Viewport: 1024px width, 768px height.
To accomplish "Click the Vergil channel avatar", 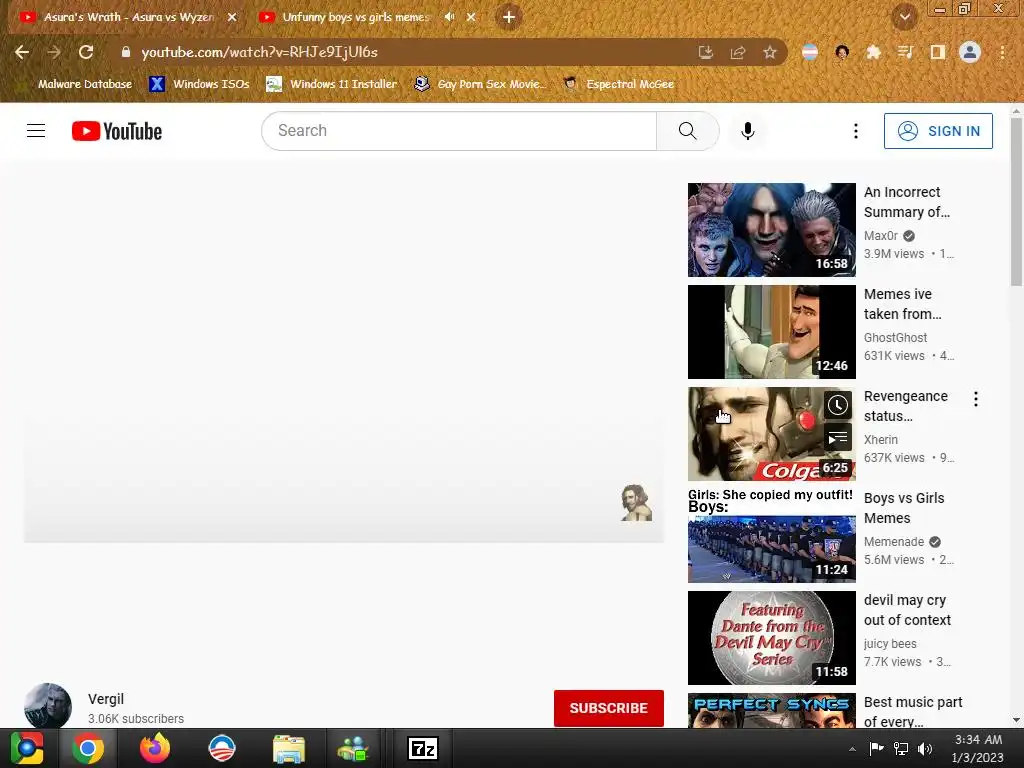I will coord(48,706).
